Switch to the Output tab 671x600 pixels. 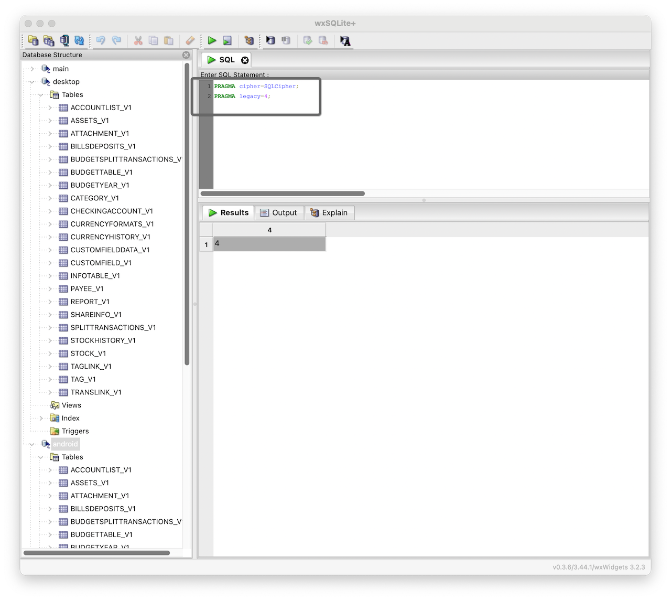tap(278, 212)
